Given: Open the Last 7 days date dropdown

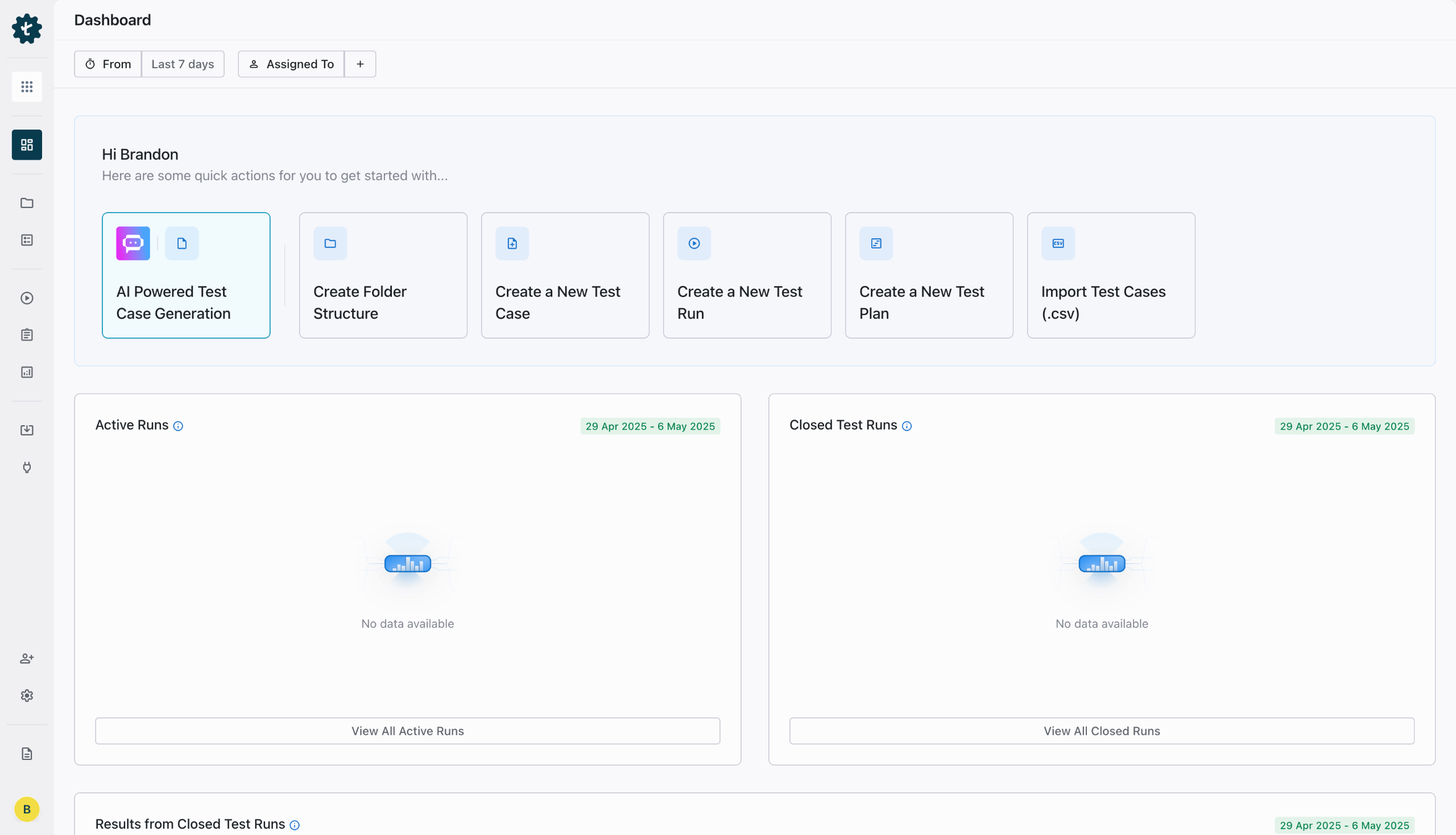Looking at the screenshot, I should [x=183, y=64].
